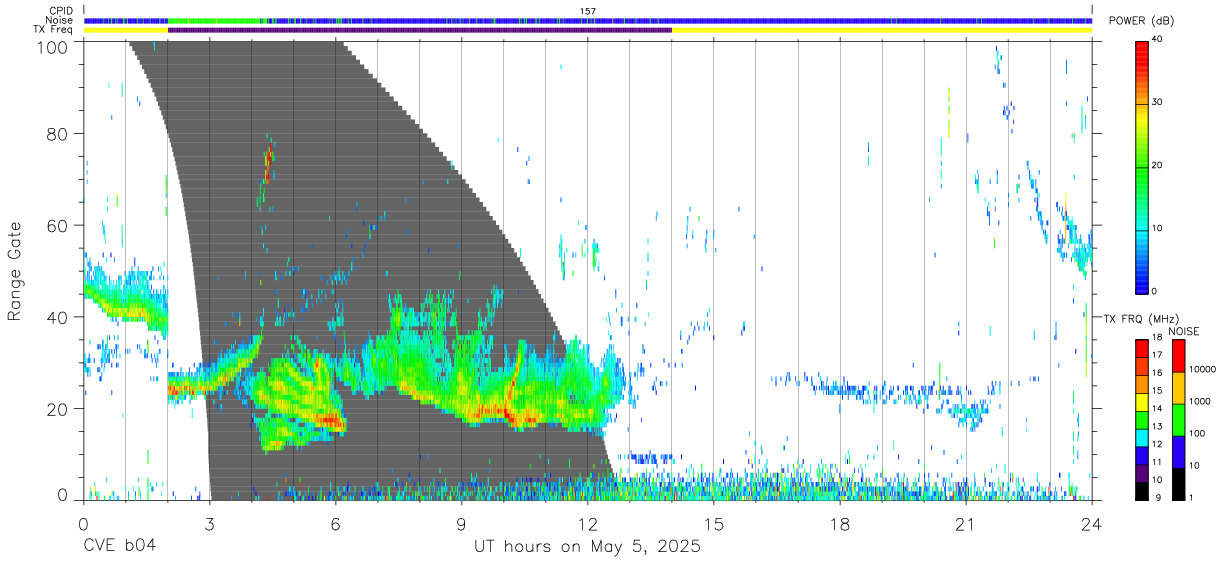Viewport: 1228px width, 567px height.
Task: Select the 1 tick on the noise legend
Action: (x=1191, y=497)
